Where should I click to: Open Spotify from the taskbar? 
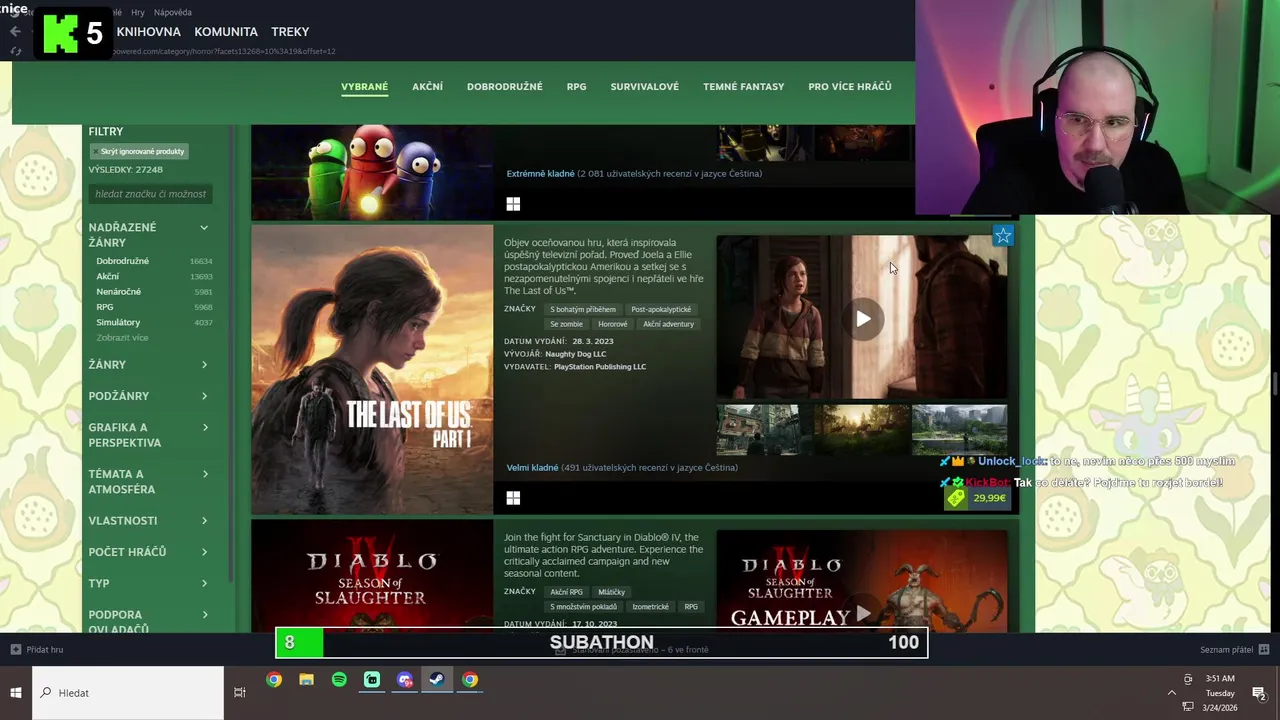(339, 680)
